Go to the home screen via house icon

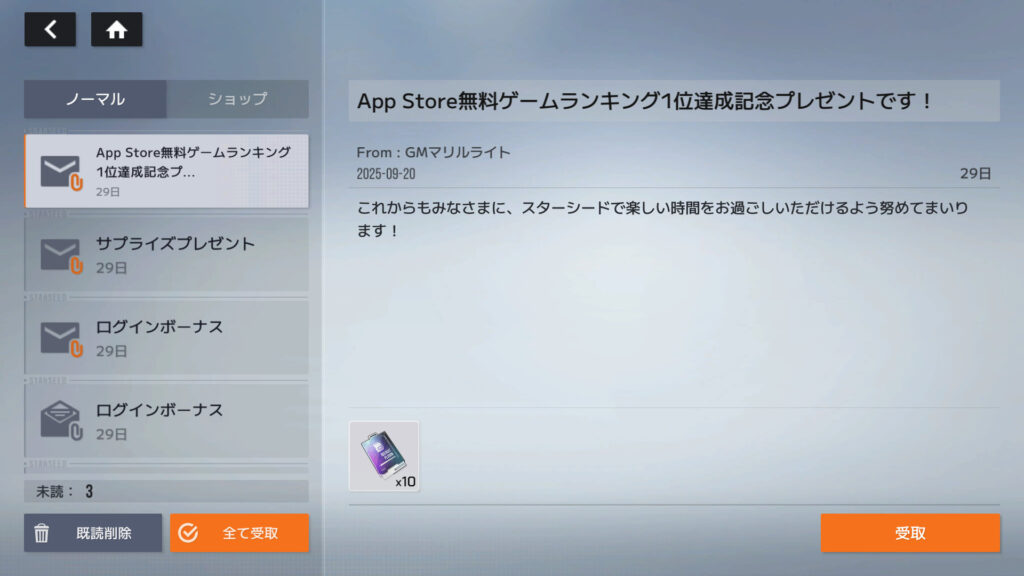pos(116,30)
